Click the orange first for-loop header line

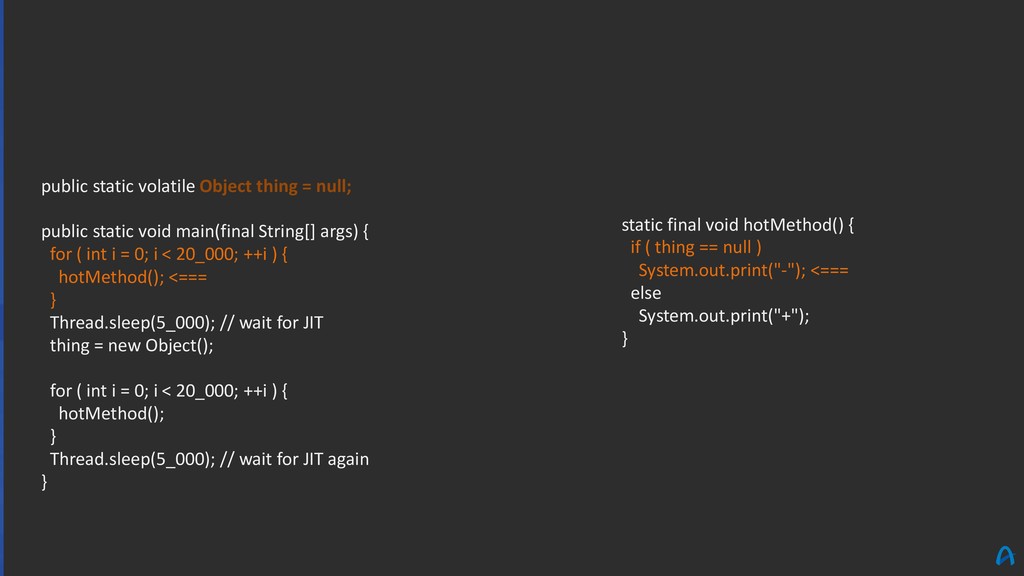coord(168,254)
